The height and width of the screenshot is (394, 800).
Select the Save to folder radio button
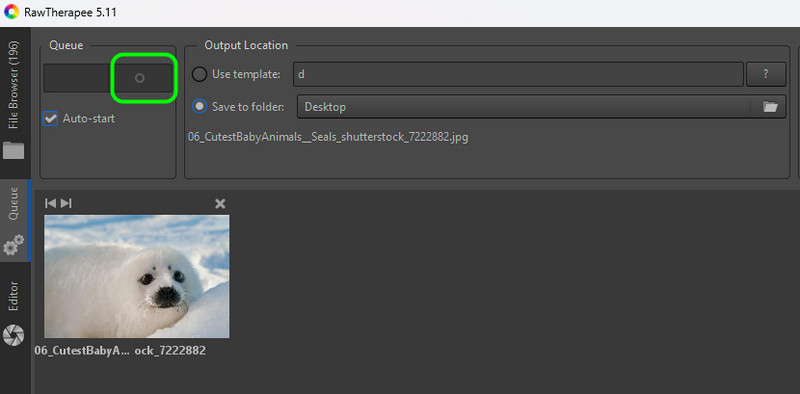point(199,106)
